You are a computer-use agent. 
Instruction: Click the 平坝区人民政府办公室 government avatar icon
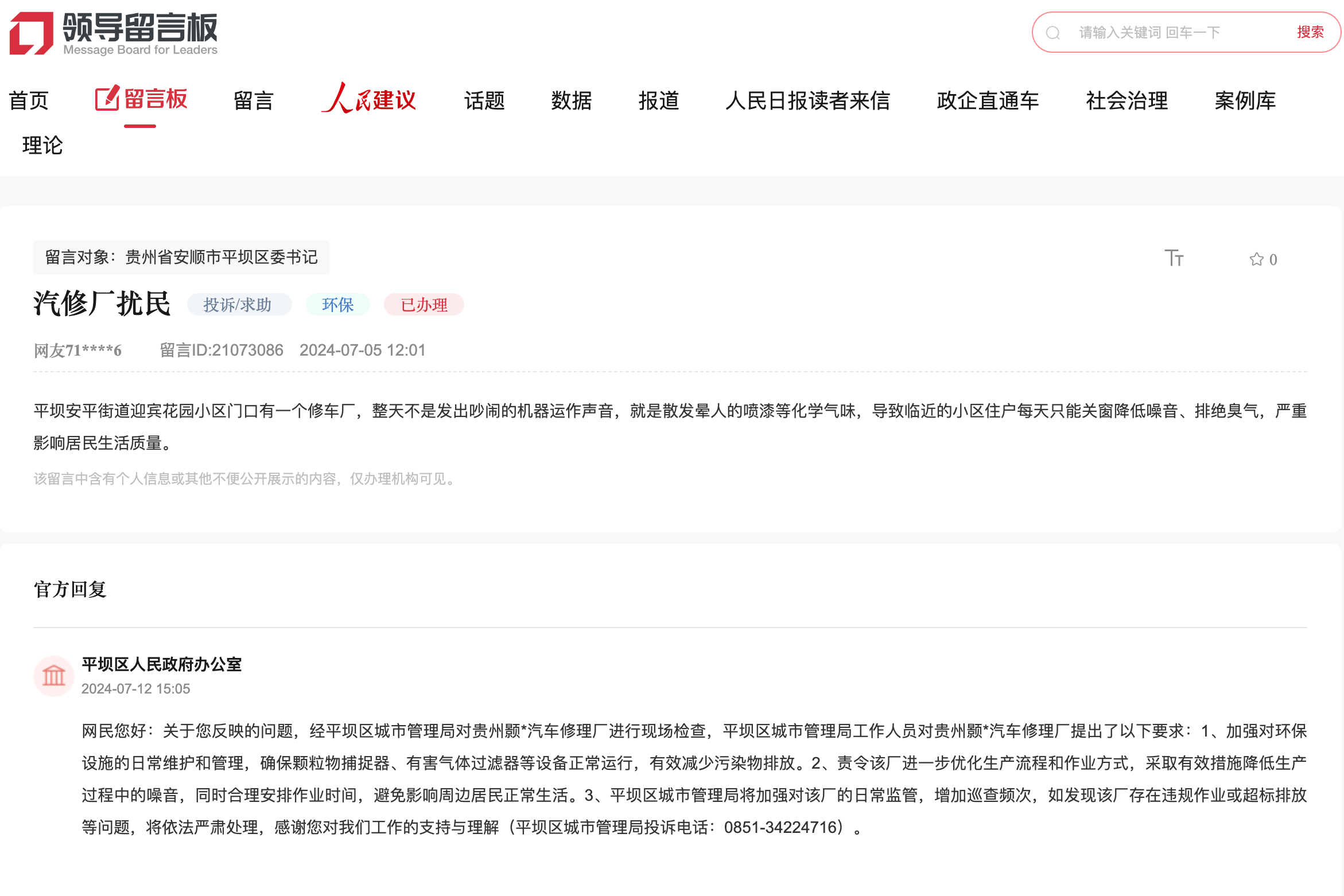click(x=53, y=676)
